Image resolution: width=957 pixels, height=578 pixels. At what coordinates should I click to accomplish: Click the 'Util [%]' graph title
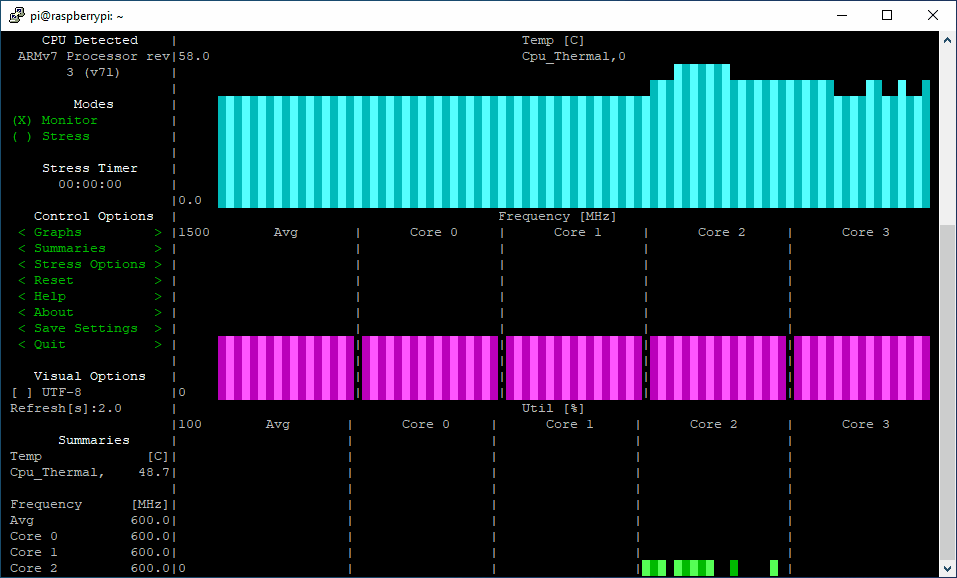(x=553, y=408)
